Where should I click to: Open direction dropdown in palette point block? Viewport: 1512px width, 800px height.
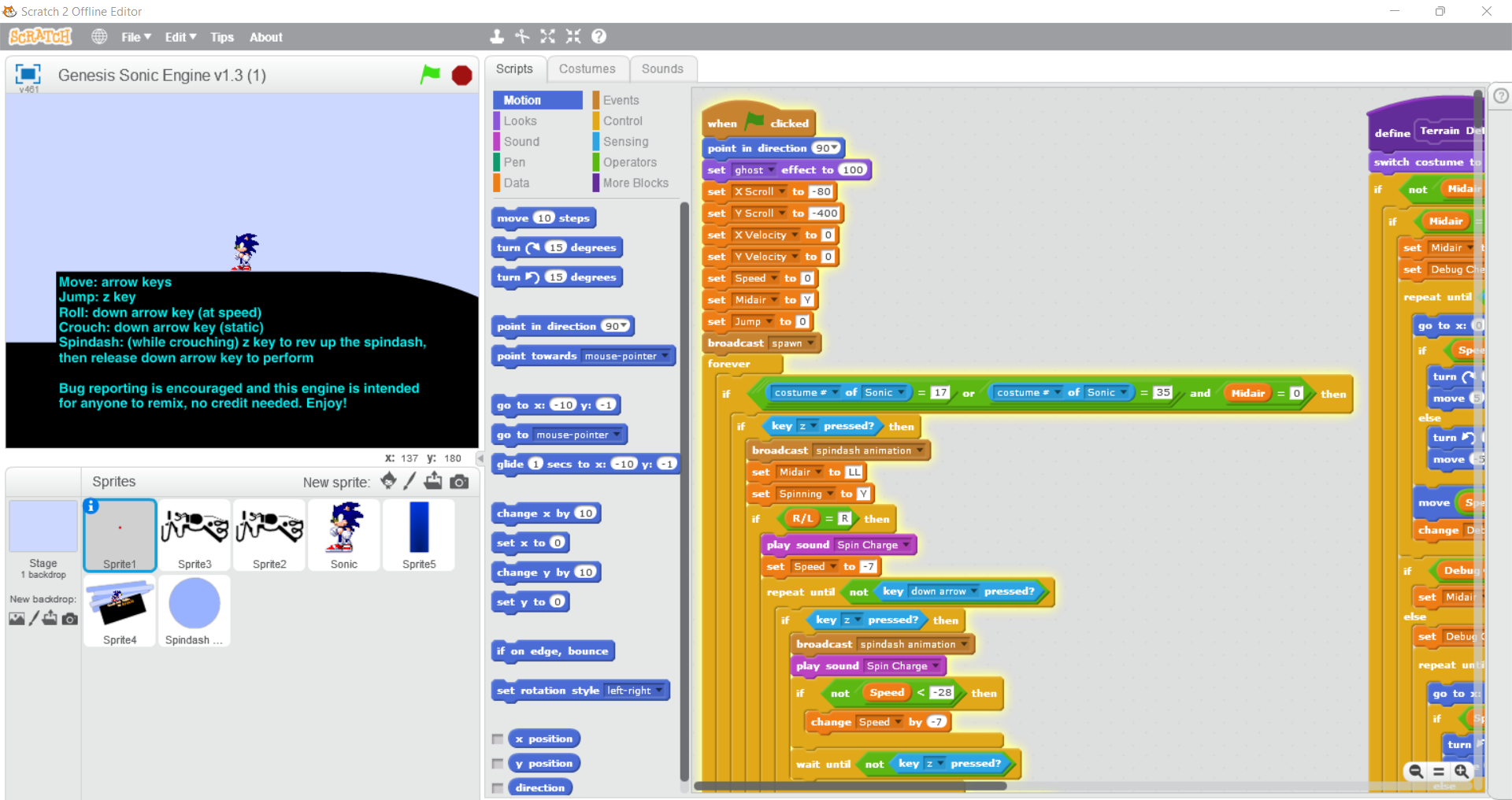[x=624, y=327]
